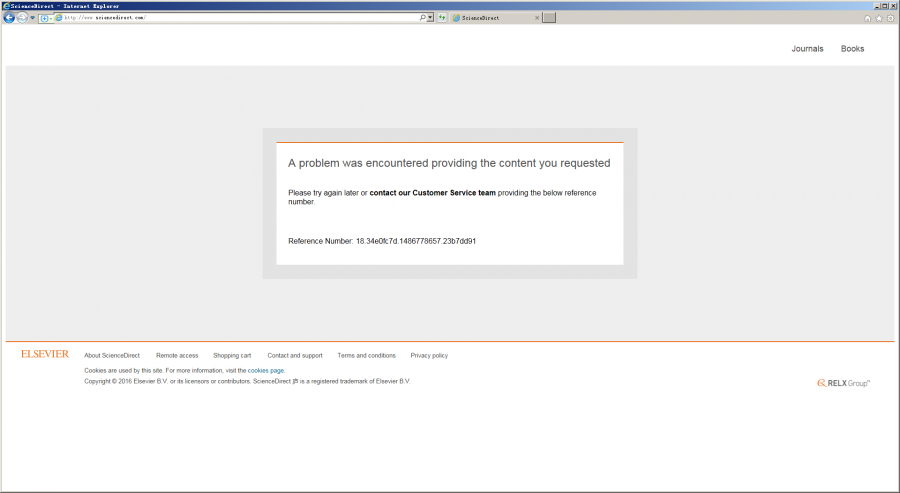Open the Remote access footer link
Screen dimensions: 900x493
click(x=177, y=356)
